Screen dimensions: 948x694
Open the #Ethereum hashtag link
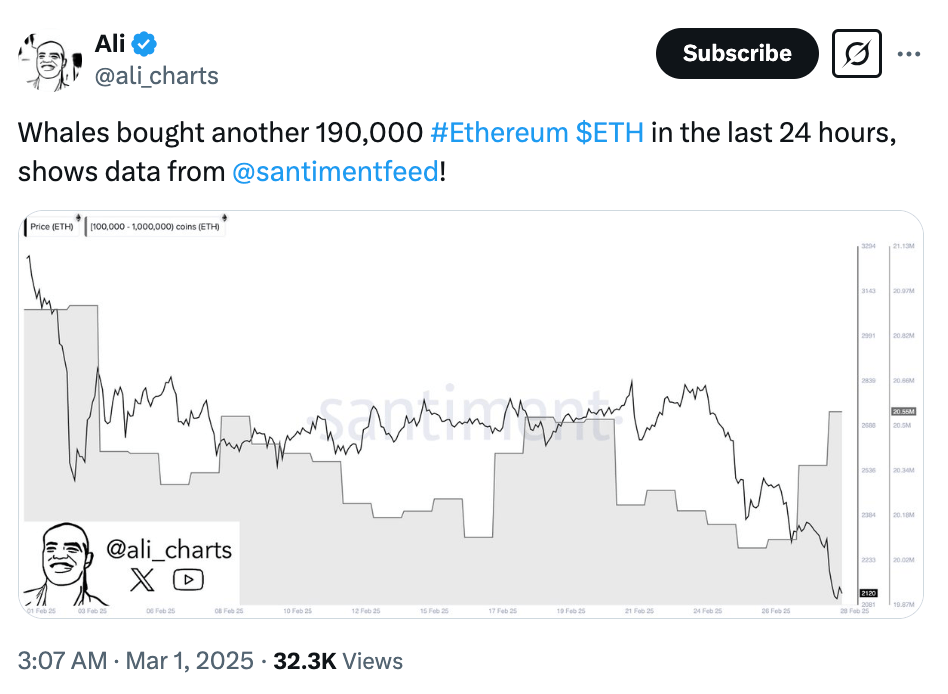(x=501, y=132)
